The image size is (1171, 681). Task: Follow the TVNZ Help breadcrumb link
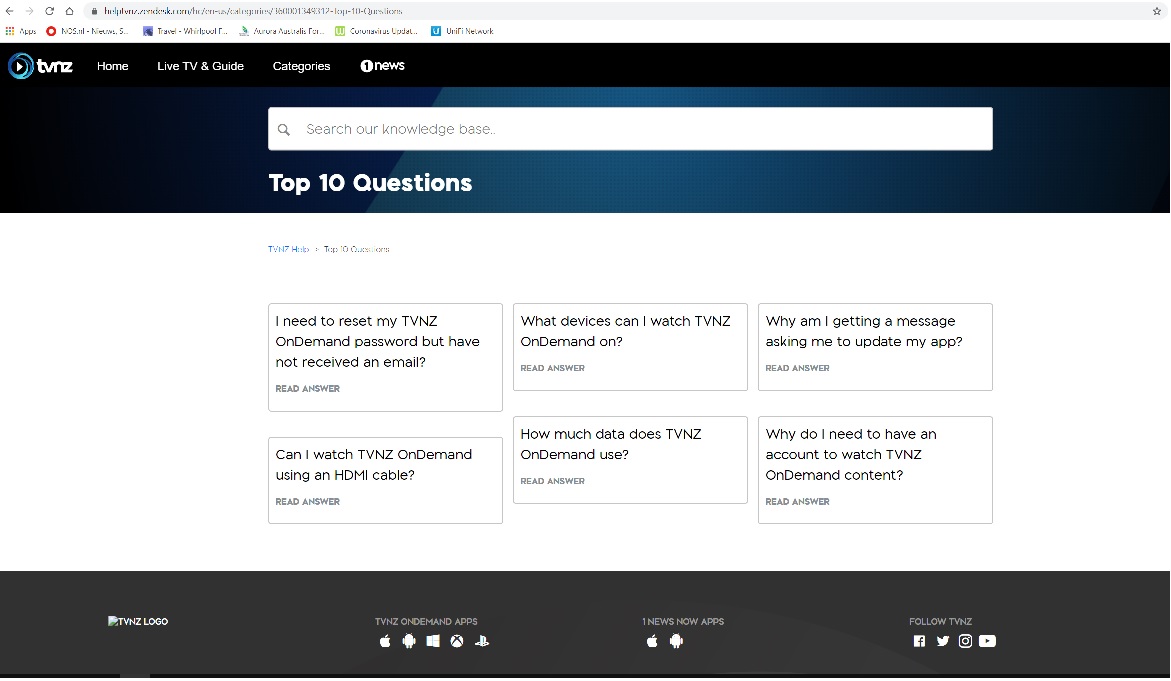tap(288, 249)
